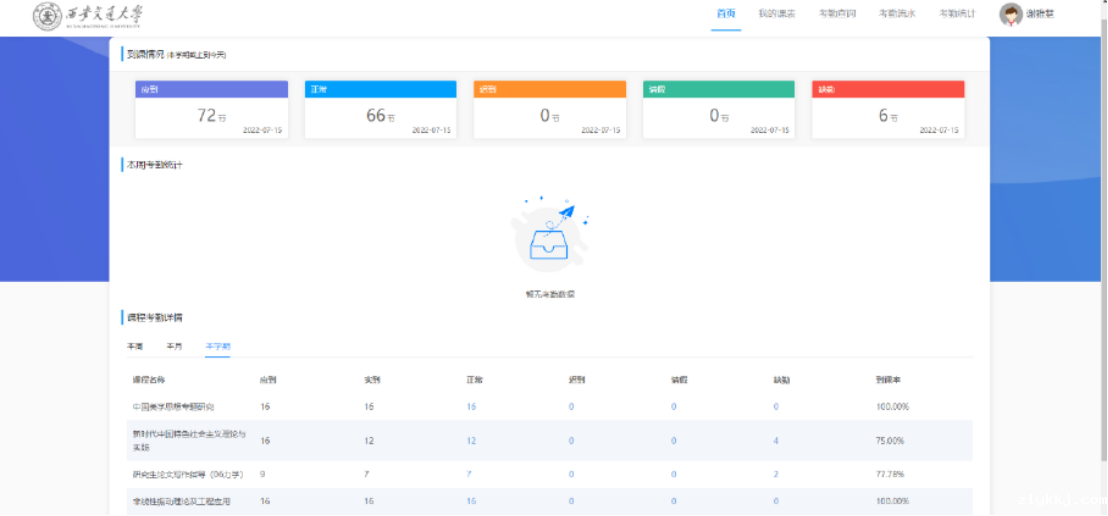Click the blue absence count 4 link
Viewport: 1108px width, 516px height.
(776, 441)
